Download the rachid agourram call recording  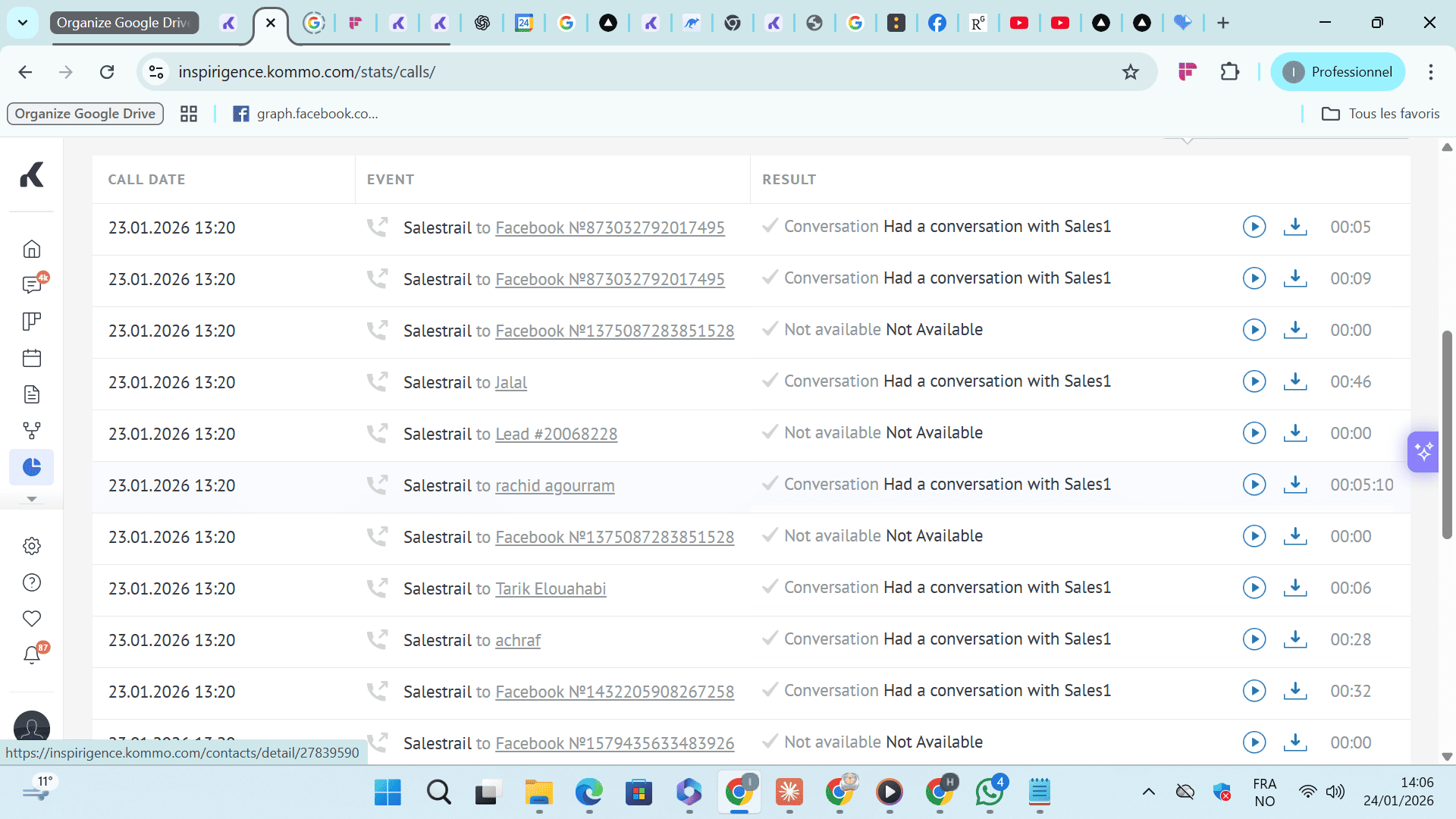(x=1294, y=484)
